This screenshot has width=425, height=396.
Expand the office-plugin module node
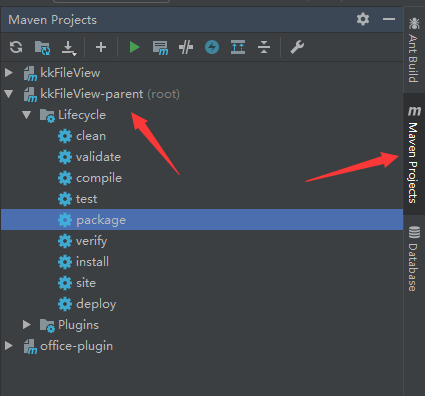click(9, 346)
